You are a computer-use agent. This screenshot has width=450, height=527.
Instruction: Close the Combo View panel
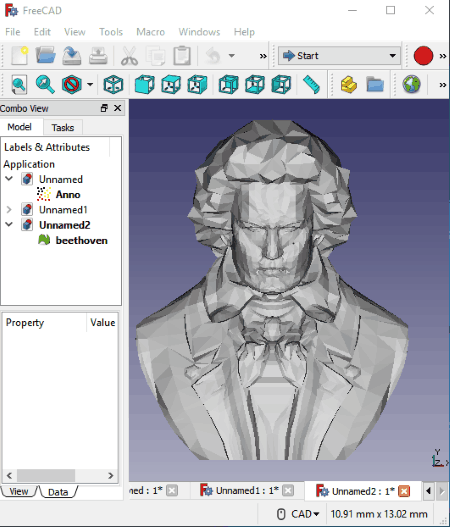tap(118, 108)
